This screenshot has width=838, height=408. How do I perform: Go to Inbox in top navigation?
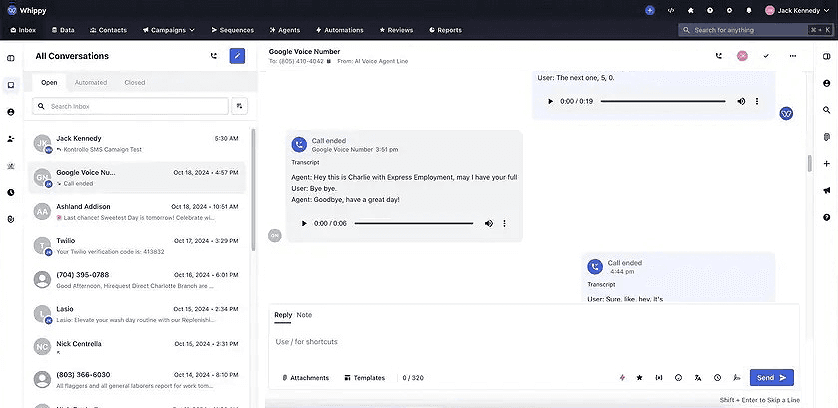pyautogui.click(x=23, y=30)
